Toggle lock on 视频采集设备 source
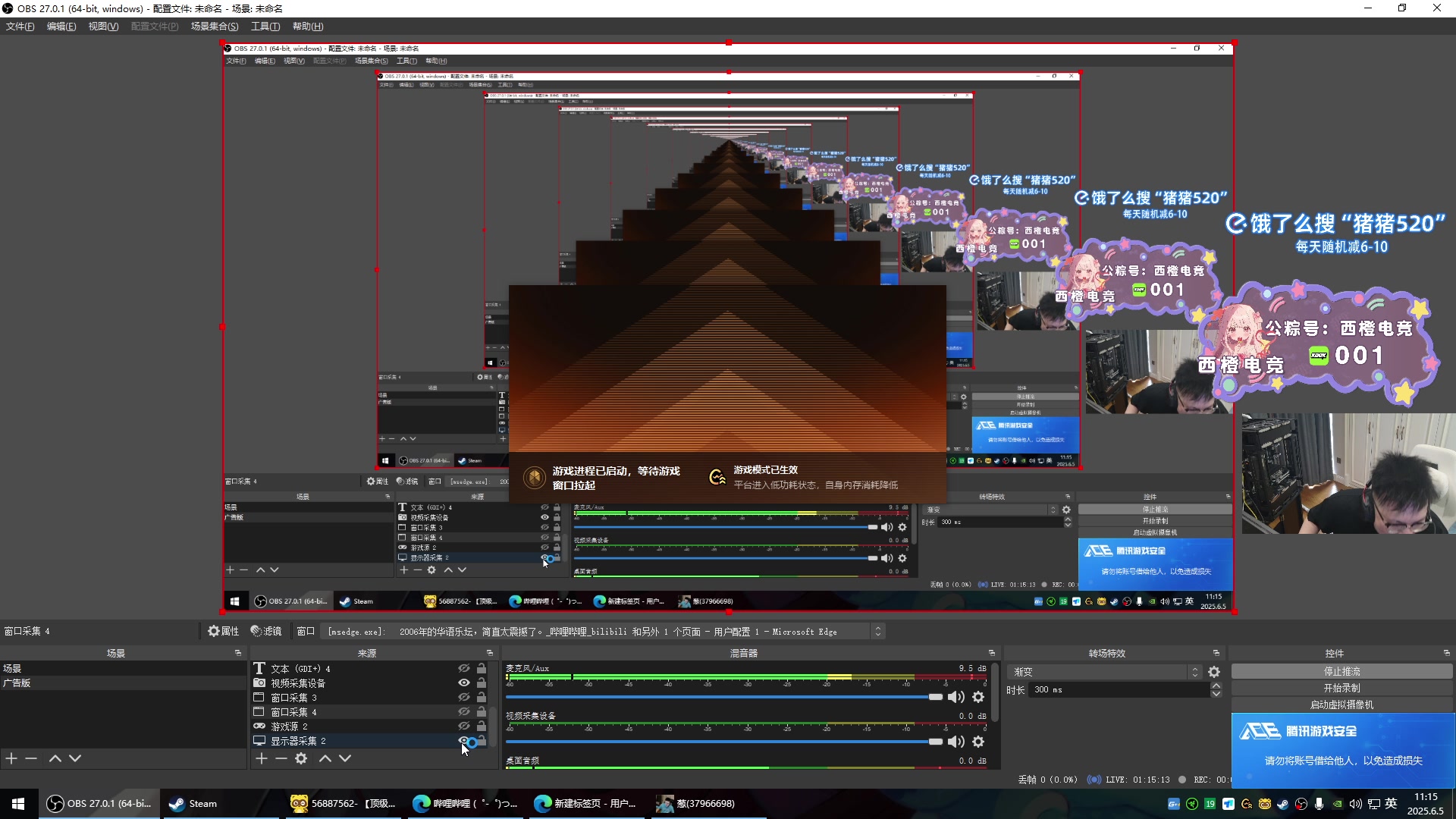This screenshot has height=819, width=1456. [482, 683]
